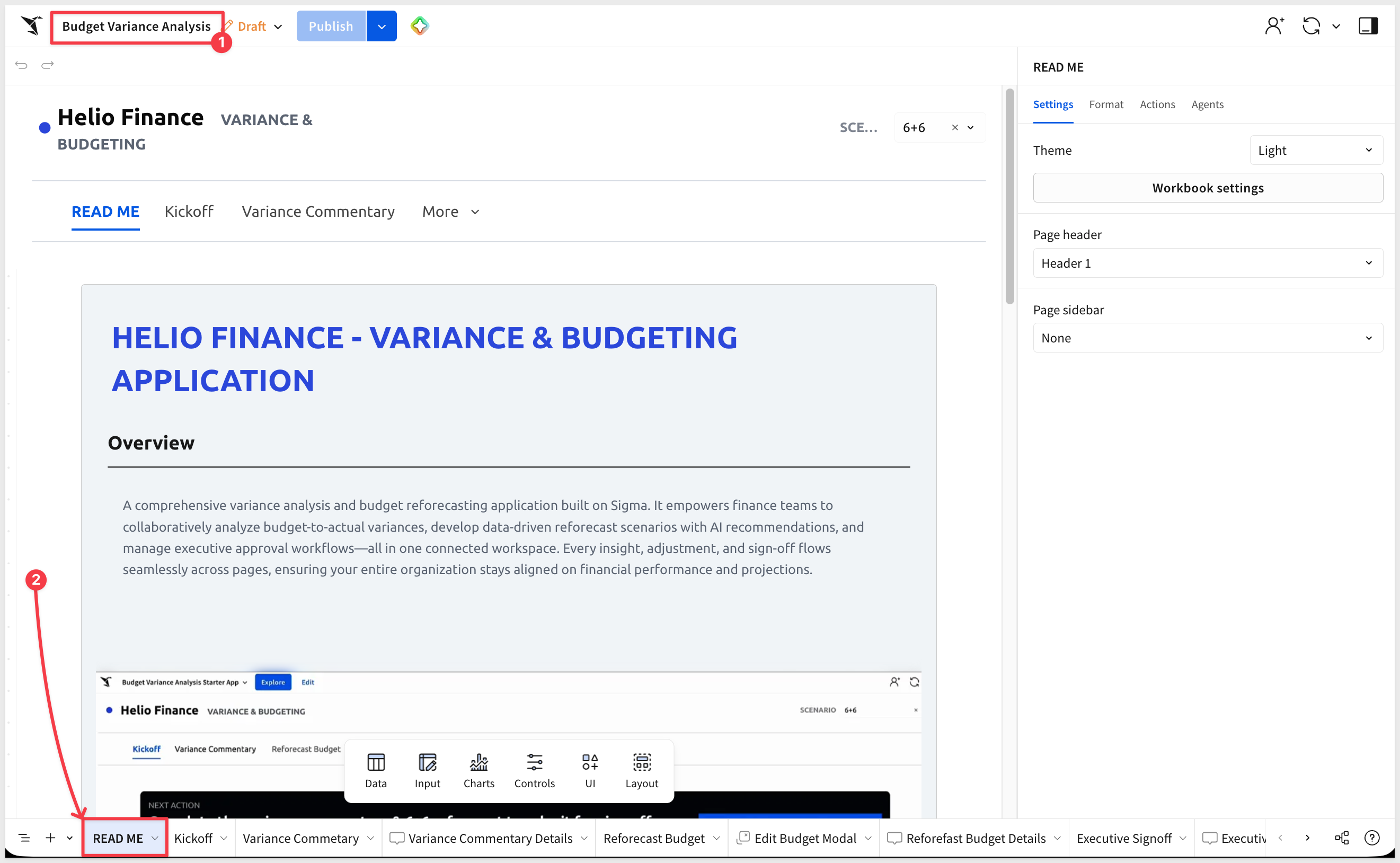Open the Page header dropdown
Image resolution: width=1400 pixels, height=863 pixels.
pos(1208,263)
